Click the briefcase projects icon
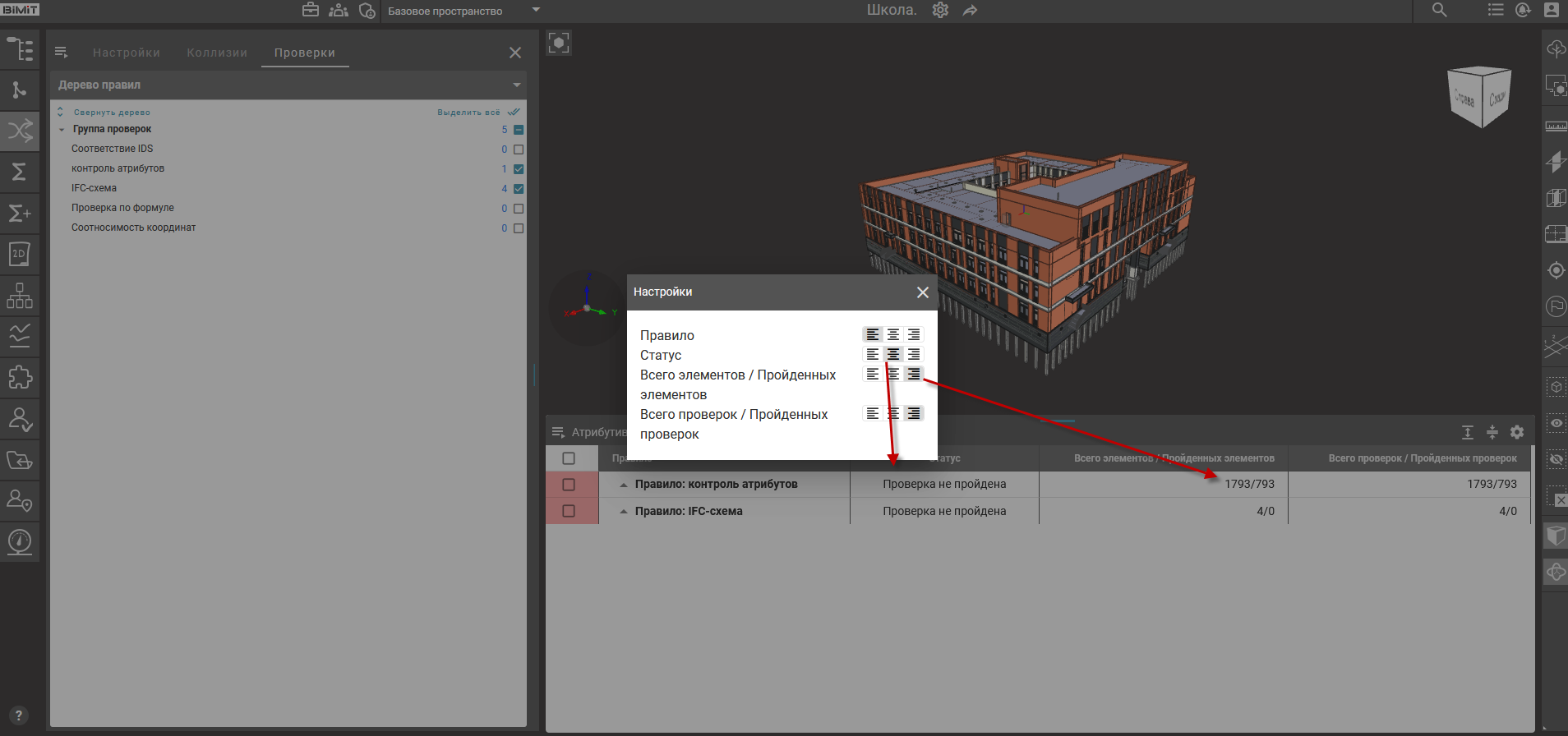The width and height of the screenshot is (1568, 736). (x=311, y=10)
